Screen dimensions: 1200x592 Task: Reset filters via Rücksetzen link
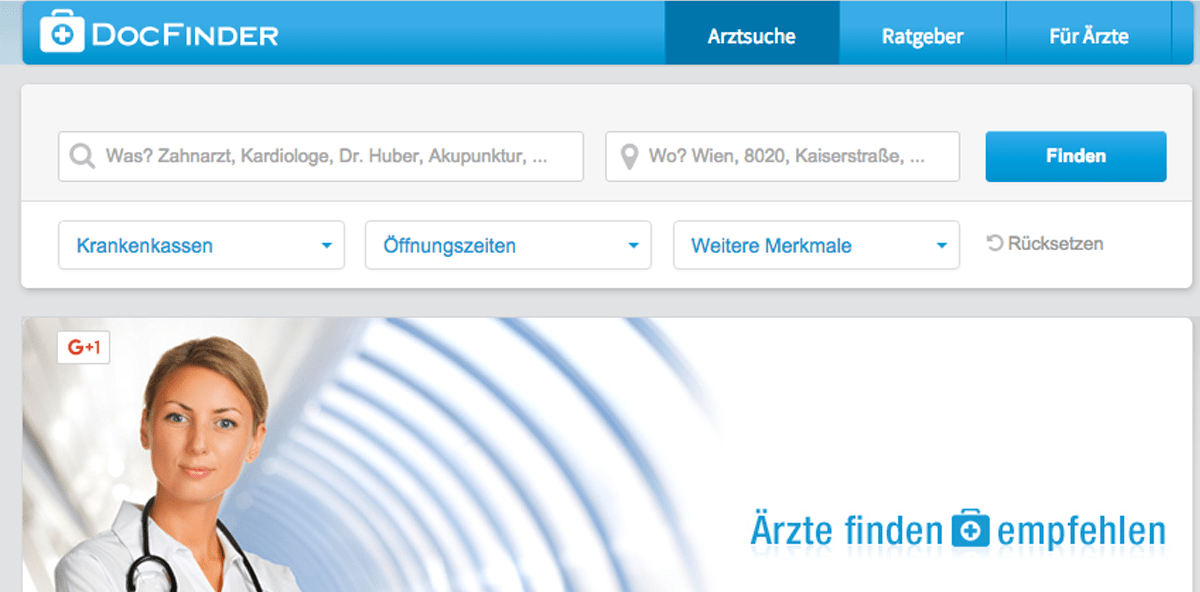[x=1045, y=243]
